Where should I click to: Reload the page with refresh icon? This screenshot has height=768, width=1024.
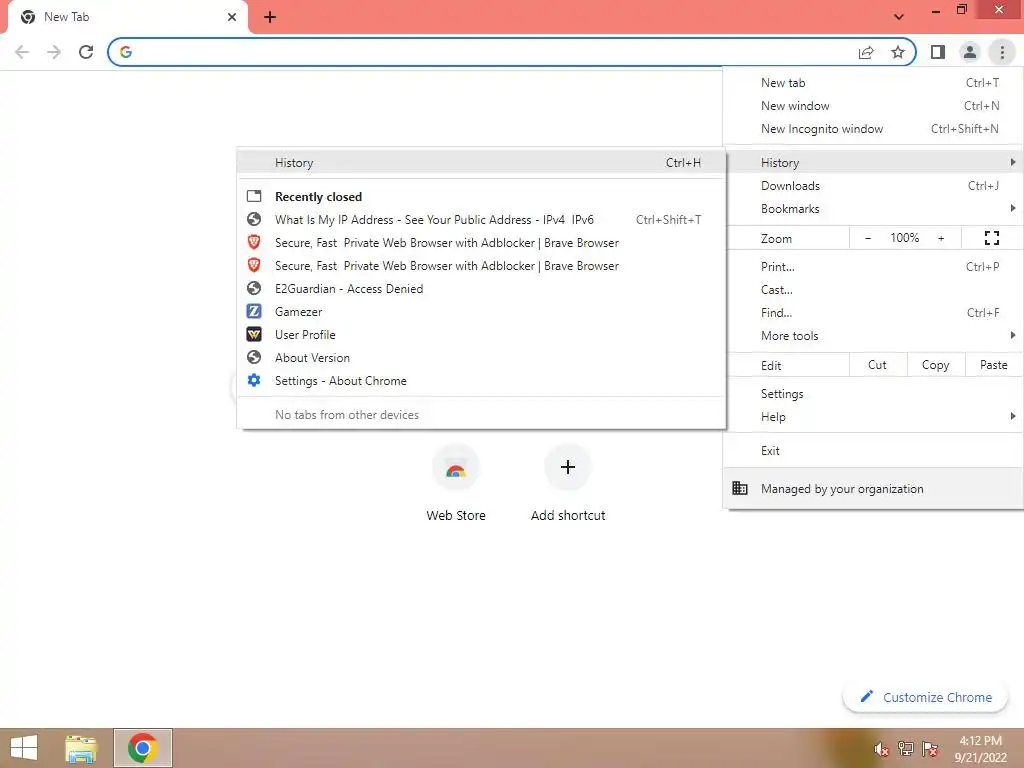point(86,52)
